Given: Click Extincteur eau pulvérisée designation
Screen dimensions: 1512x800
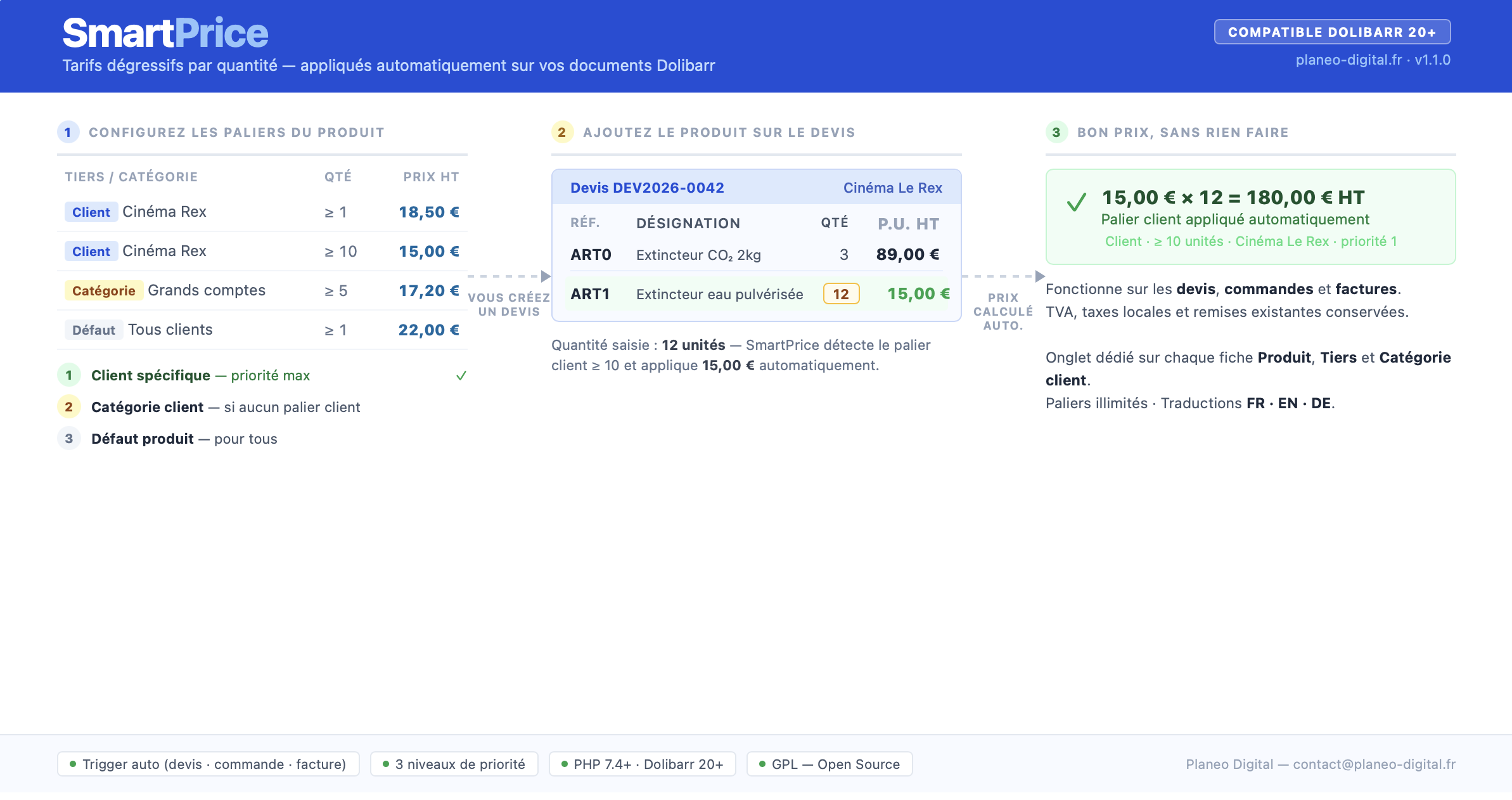Looking at the screenshot, I should tap(719, 294).
